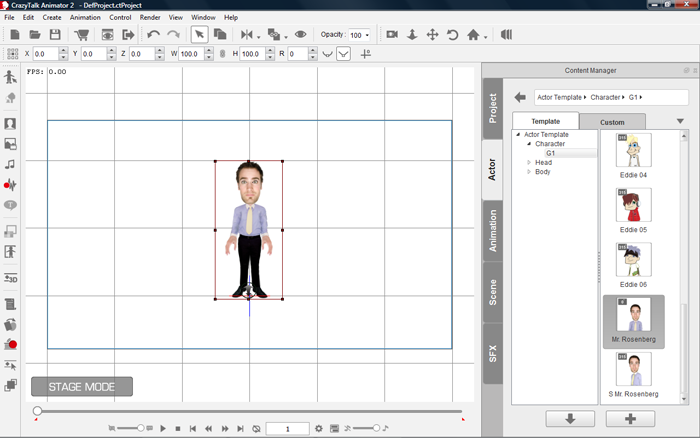700x438 pixels.
Task: Click the head portrait icon in the left sidebar
Action: 10,124
